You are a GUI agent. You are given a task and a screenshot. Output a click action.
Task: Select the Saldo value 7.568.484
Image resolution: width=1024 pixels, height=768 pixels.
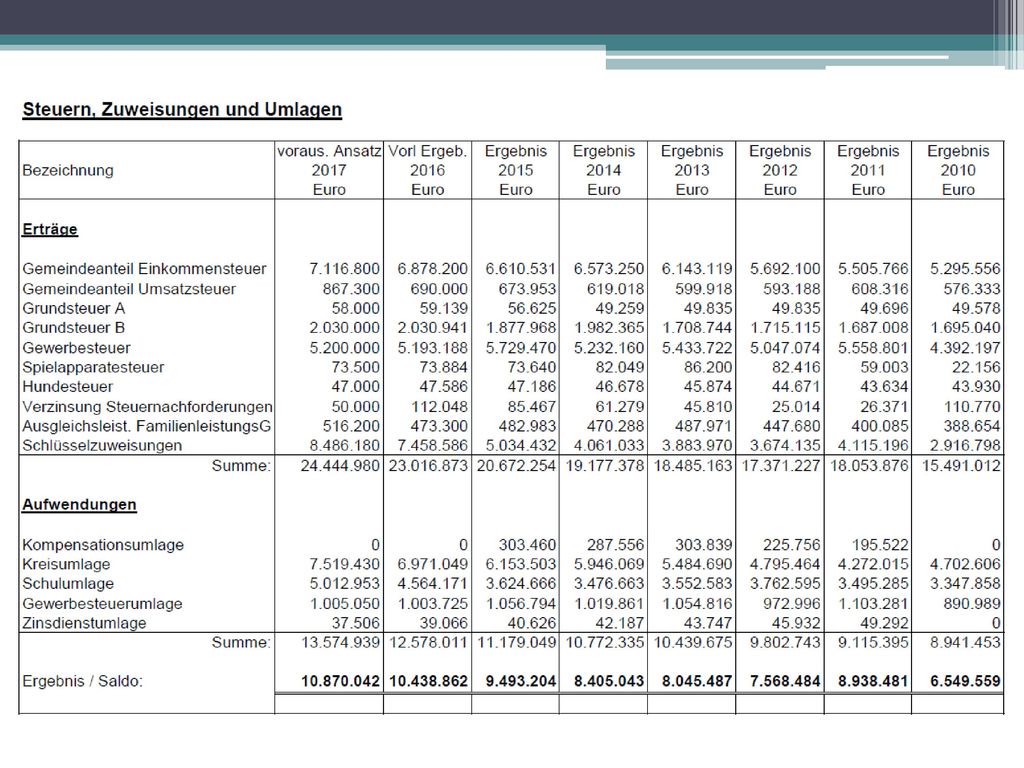click(x=785, y=681)
